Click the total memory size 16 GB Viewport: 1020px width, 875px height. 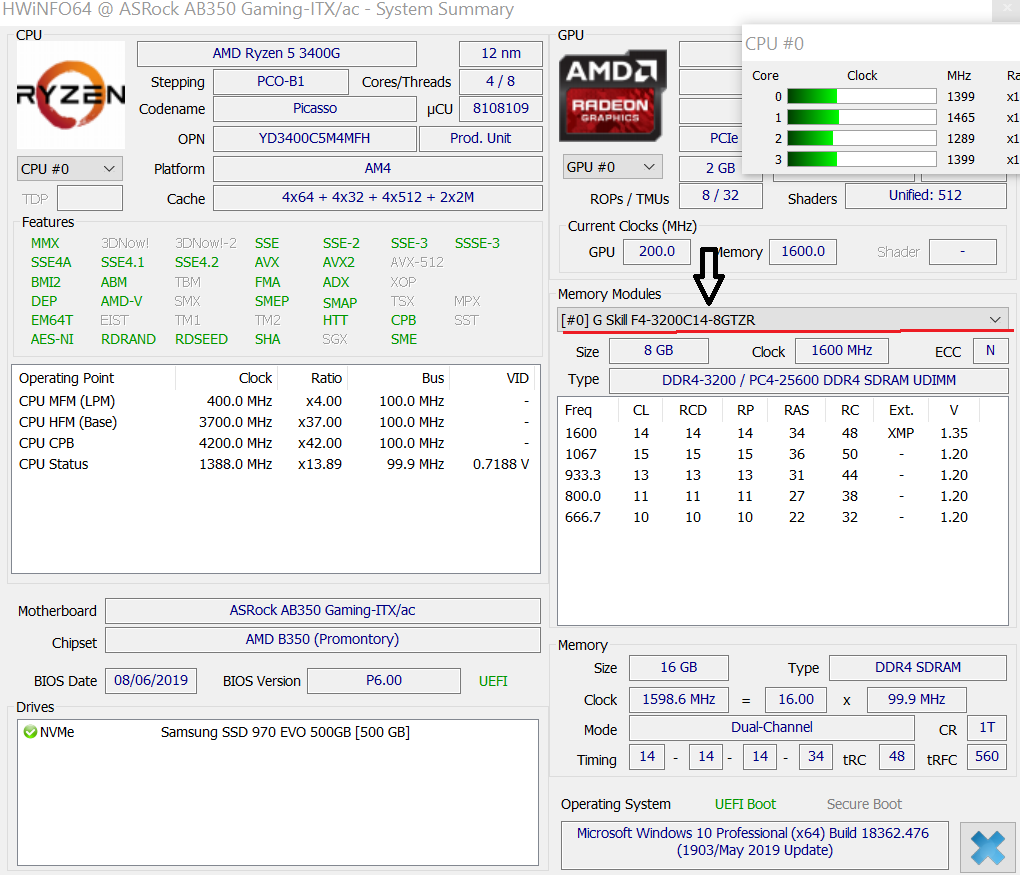(678, 667)
